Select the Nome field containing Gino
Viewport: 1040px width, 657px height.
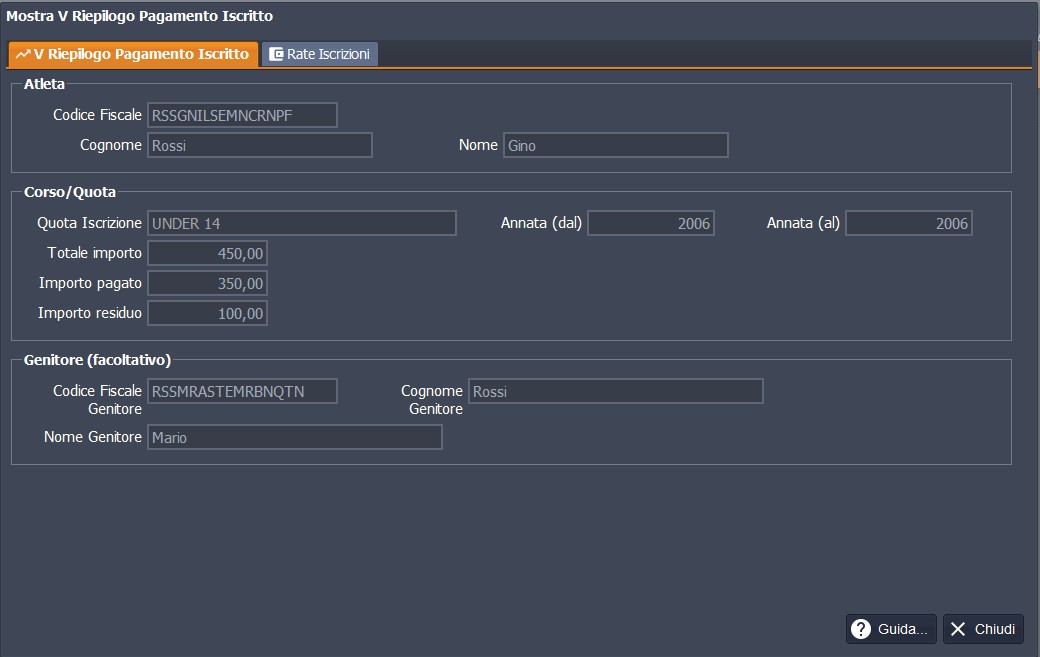615,145
